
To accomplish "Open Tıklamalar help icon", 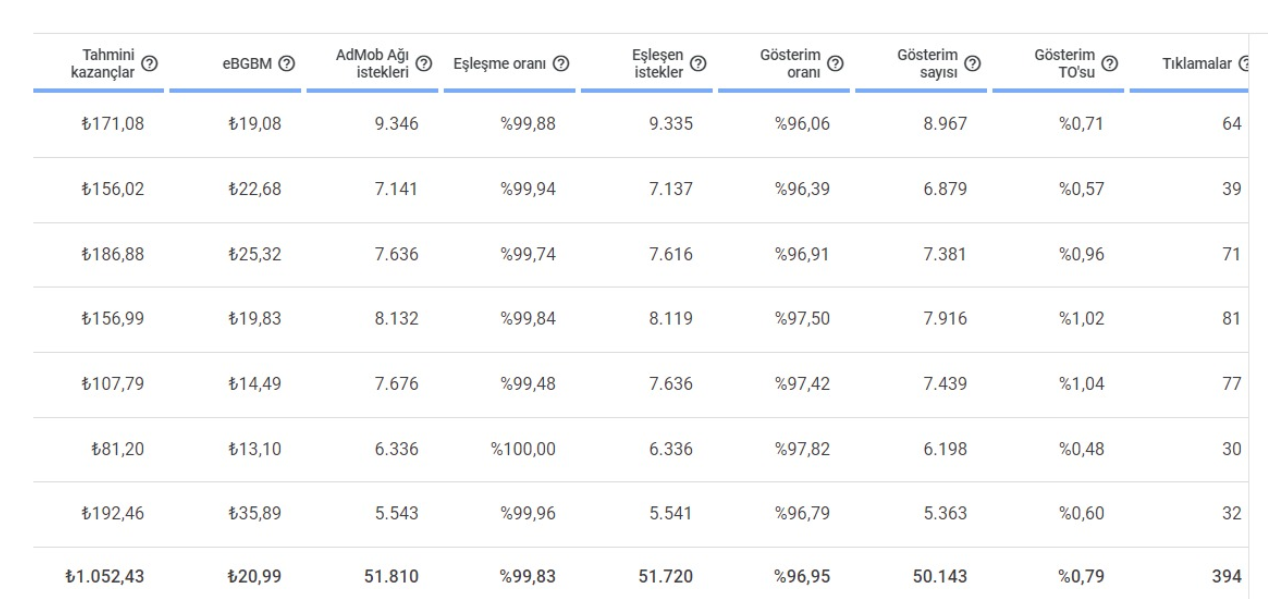I will (1244, 64).
